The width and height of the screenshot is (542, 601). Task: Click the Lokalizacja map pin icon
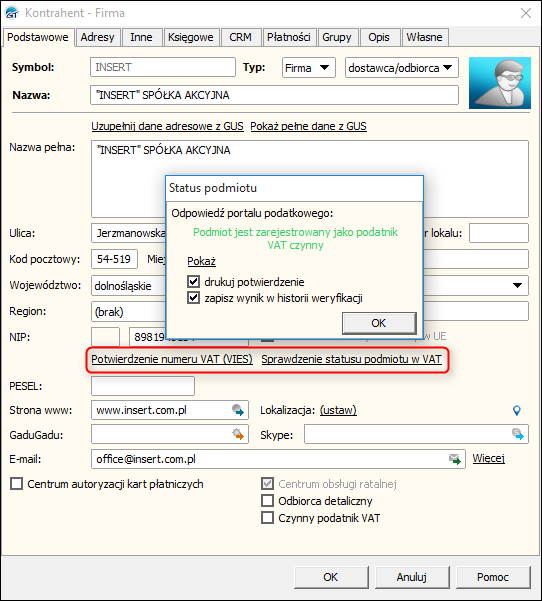517,411
